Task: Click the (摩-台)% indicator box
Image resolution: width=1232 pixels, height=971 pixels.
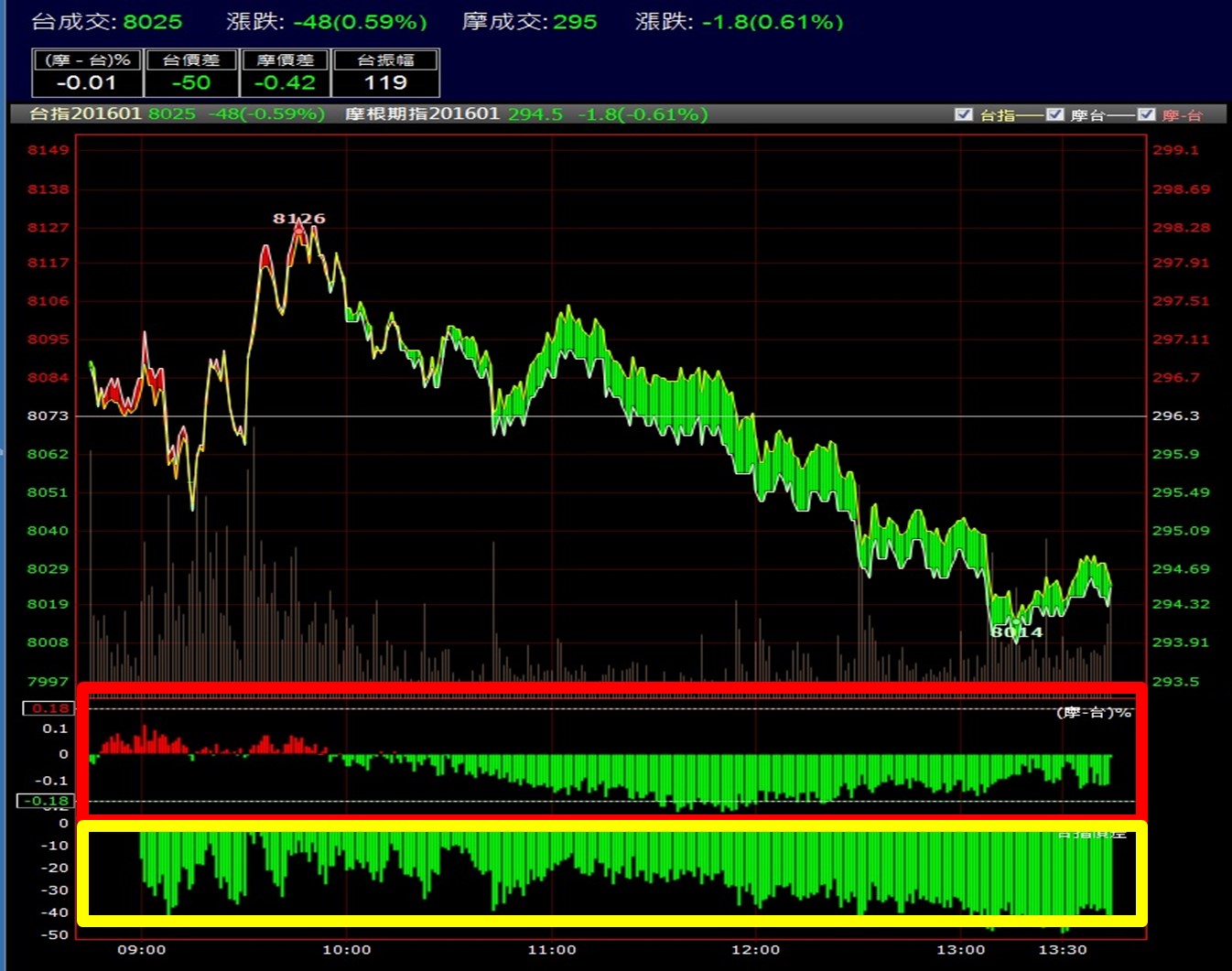Action: point(88,73)
